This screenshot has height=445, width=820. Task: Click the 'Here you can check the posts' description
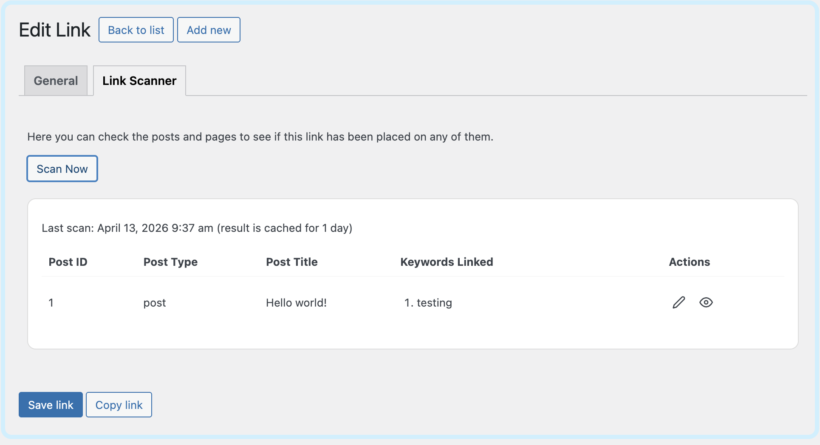(260, 137)
